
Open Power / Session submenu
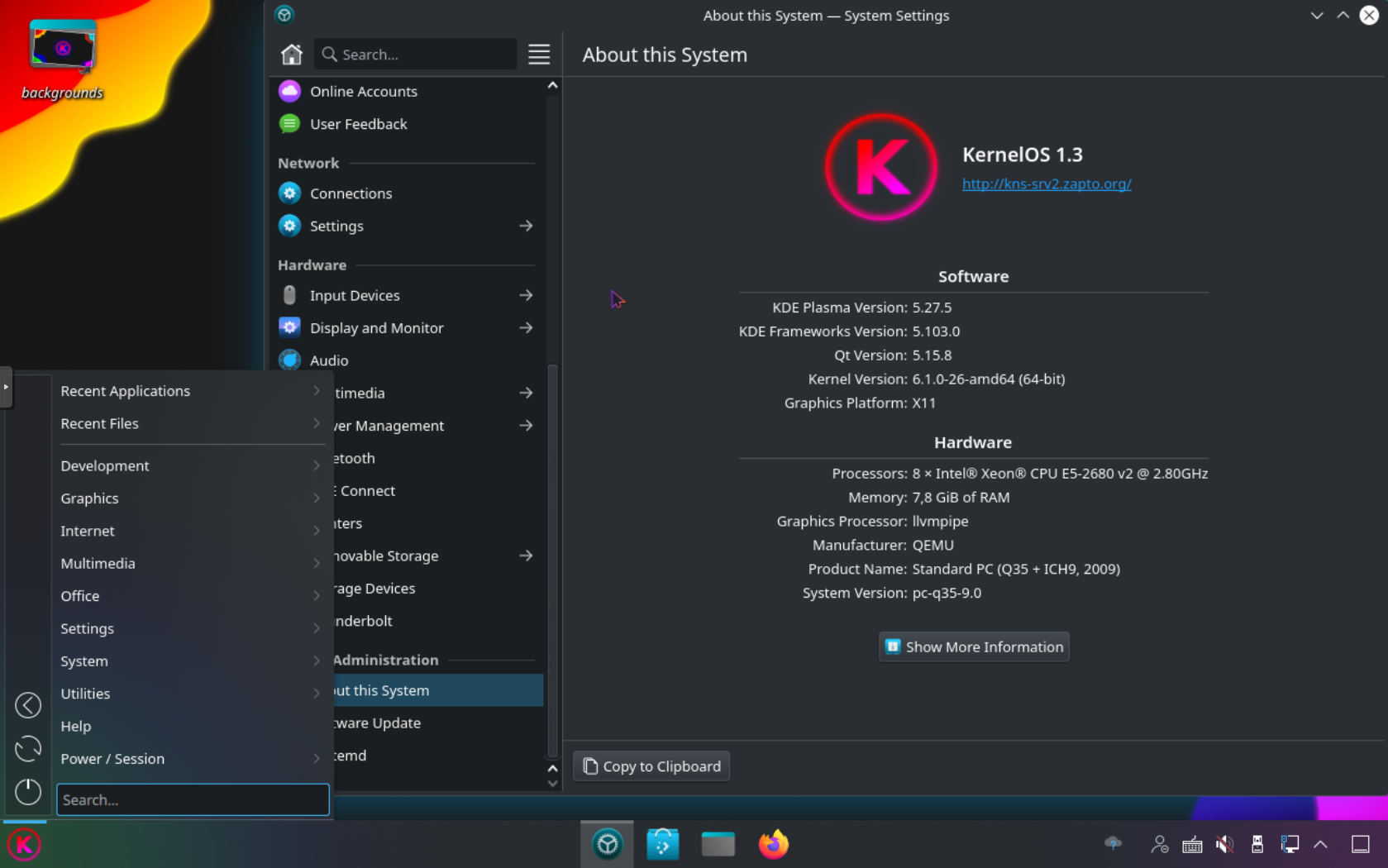pos(191,759)
